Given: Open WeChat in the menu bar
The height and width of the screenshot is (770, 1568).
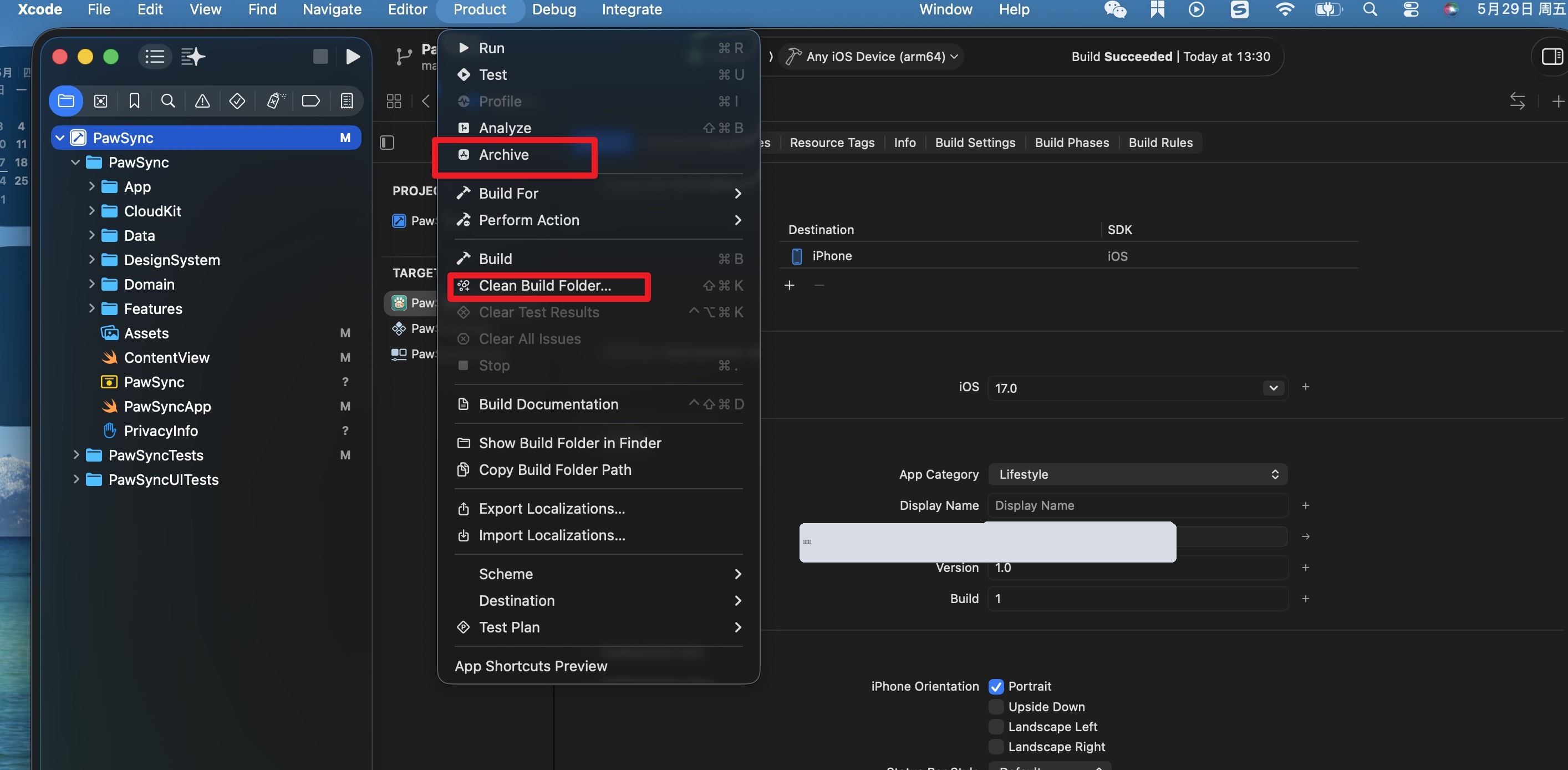Looking at the screenshot, I should [x=1114, y=9].
